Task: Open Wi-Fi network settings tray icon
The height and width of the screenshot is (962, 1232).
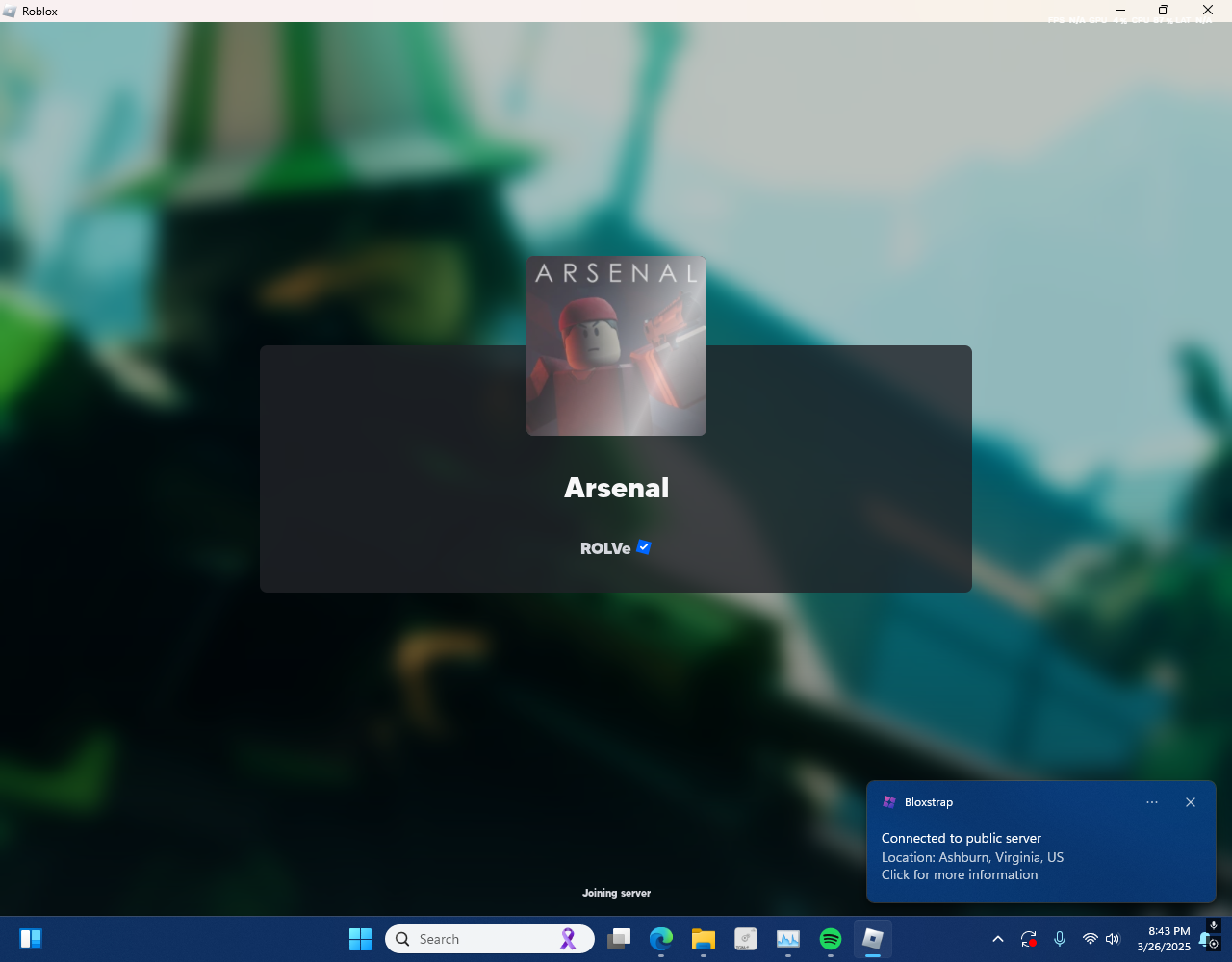Action: coord(1090,939)
